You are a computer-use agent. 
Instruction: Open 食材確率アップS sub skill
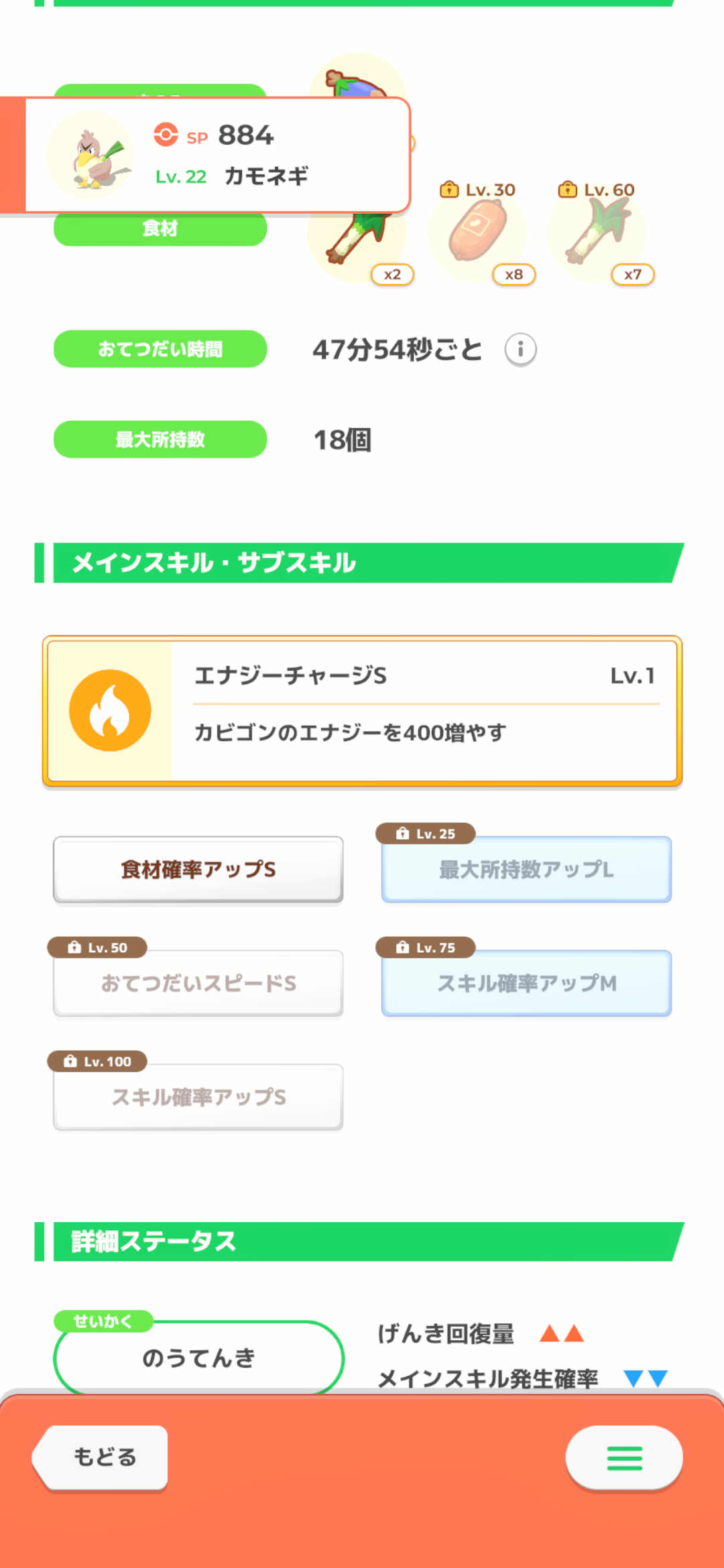point(198,869)
